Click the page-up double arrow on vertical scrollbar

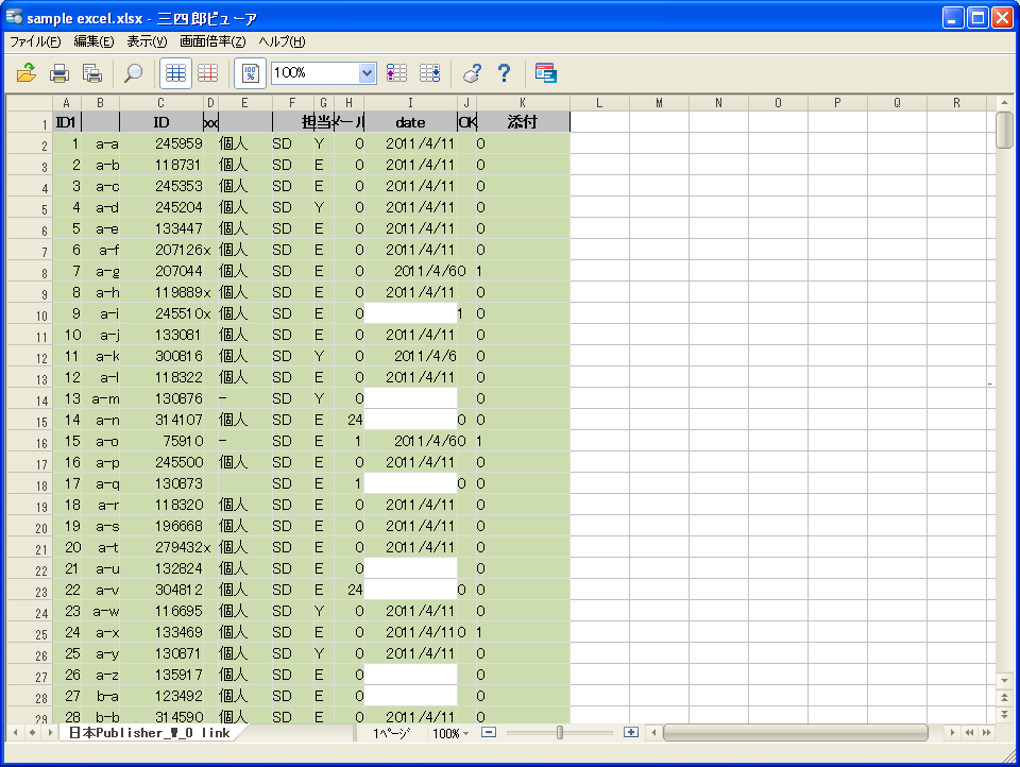point(1004,698)
